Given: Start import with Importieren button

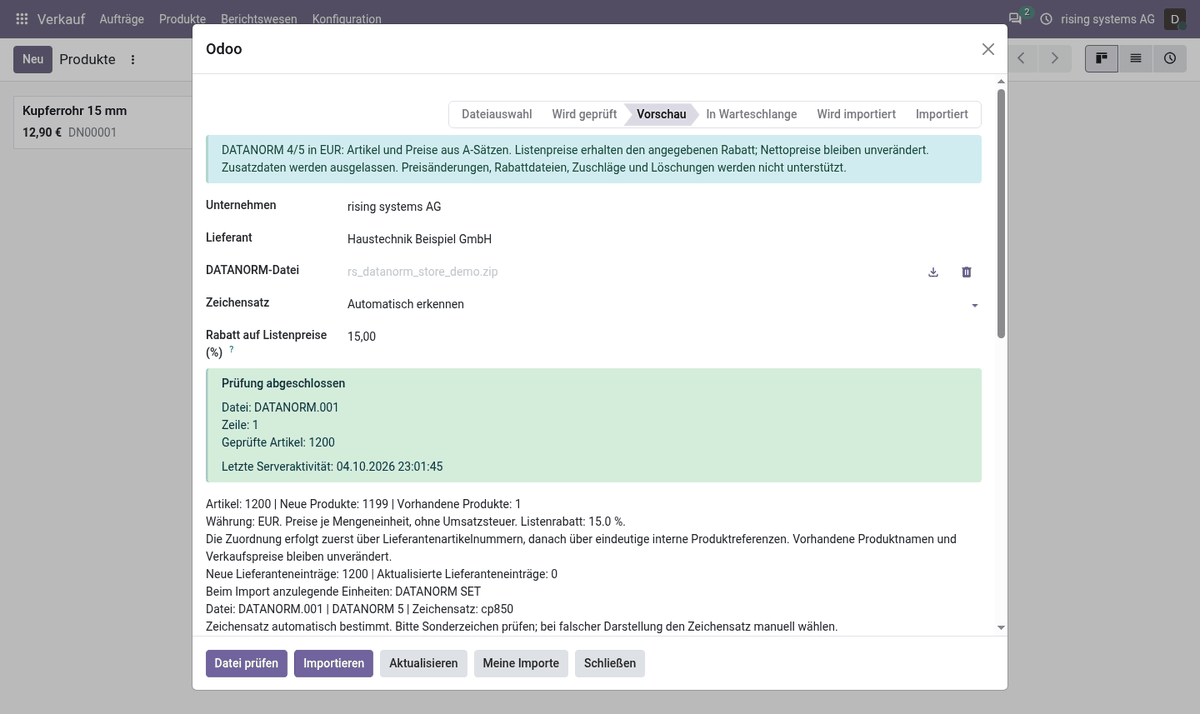Looking at the screenshot, I should [334, 663].
